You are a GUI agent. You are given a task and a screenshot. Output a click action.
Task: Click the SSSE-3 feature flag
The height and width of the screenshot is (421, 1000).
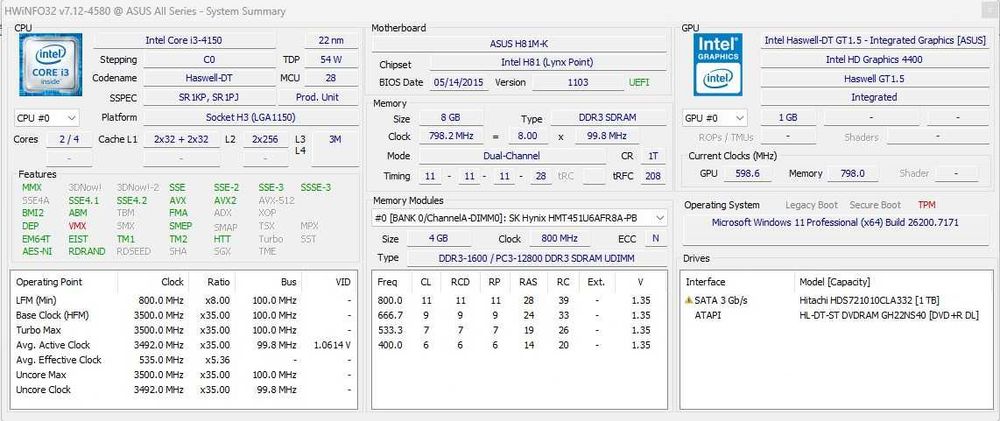316,188
